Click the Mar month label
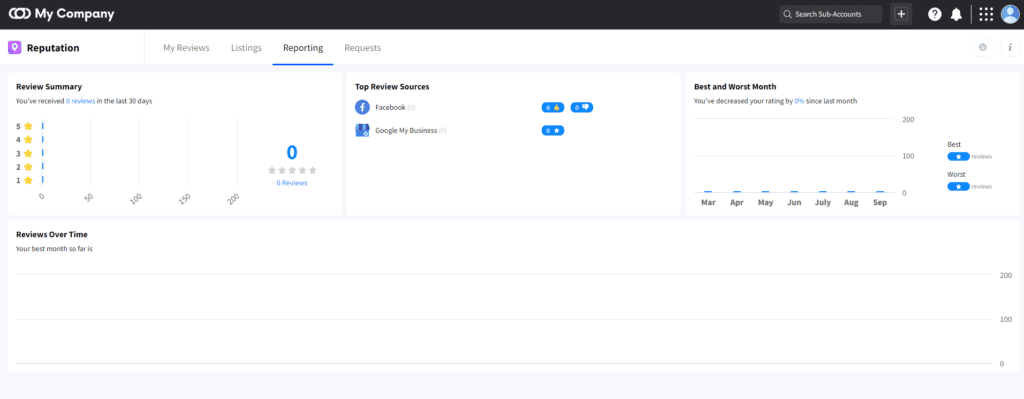The height and width of the screenshot is (399, 1024). (x=708, y=202)
